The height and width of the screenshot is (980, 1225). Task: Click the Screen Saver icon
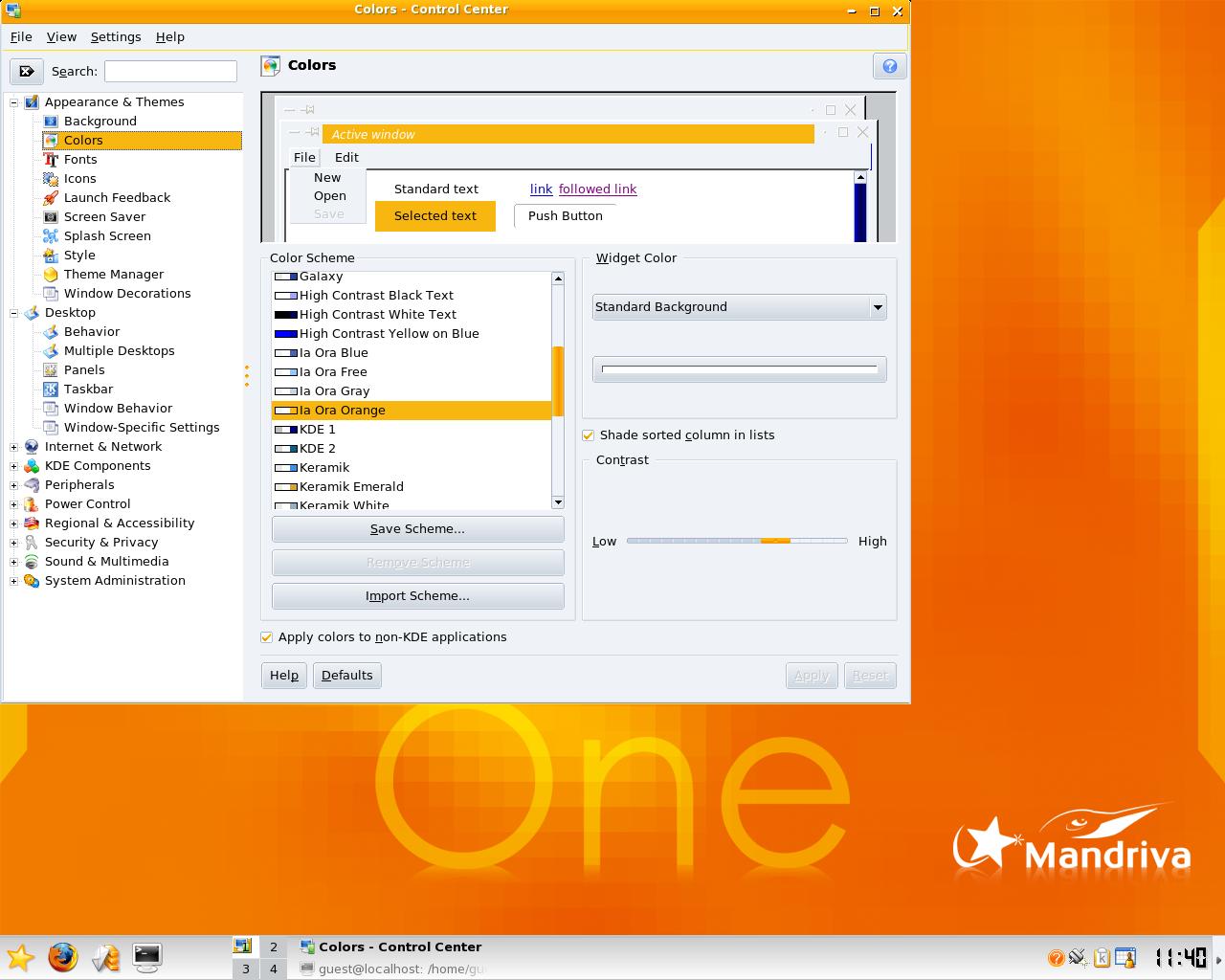pos(51,217)
